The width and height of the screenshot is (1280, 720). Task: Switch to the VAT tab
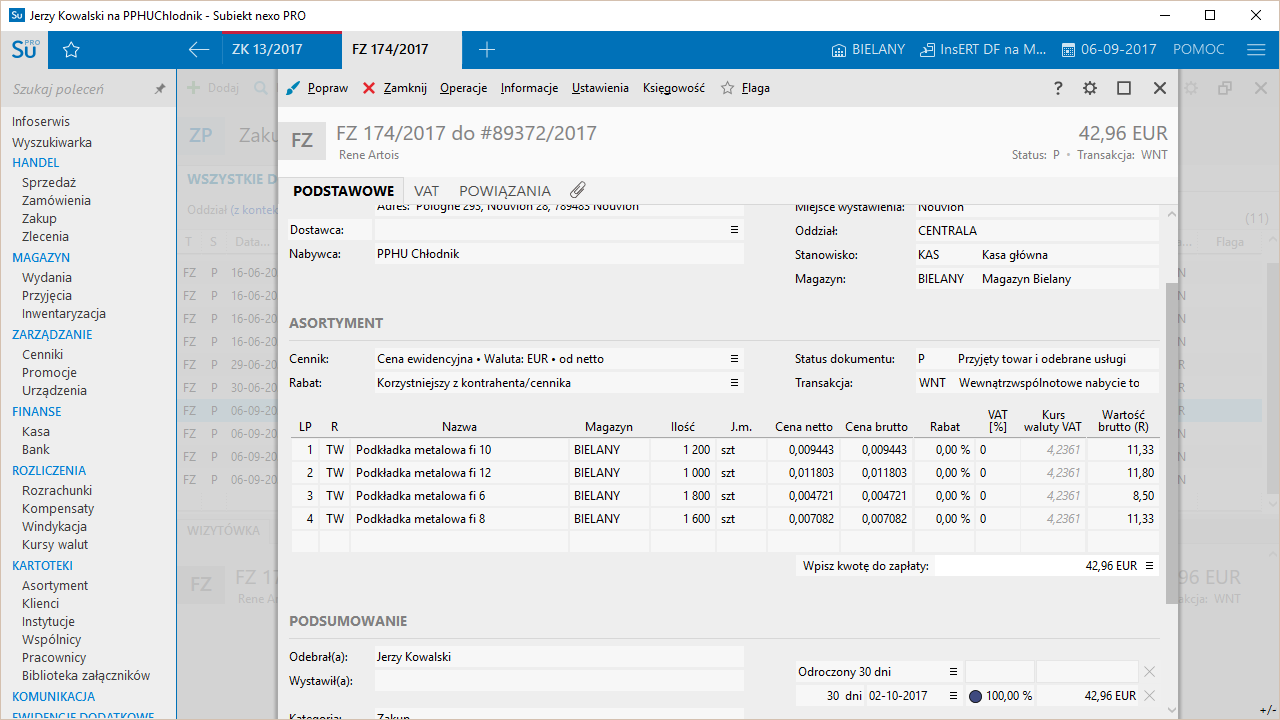click(427, 191)
